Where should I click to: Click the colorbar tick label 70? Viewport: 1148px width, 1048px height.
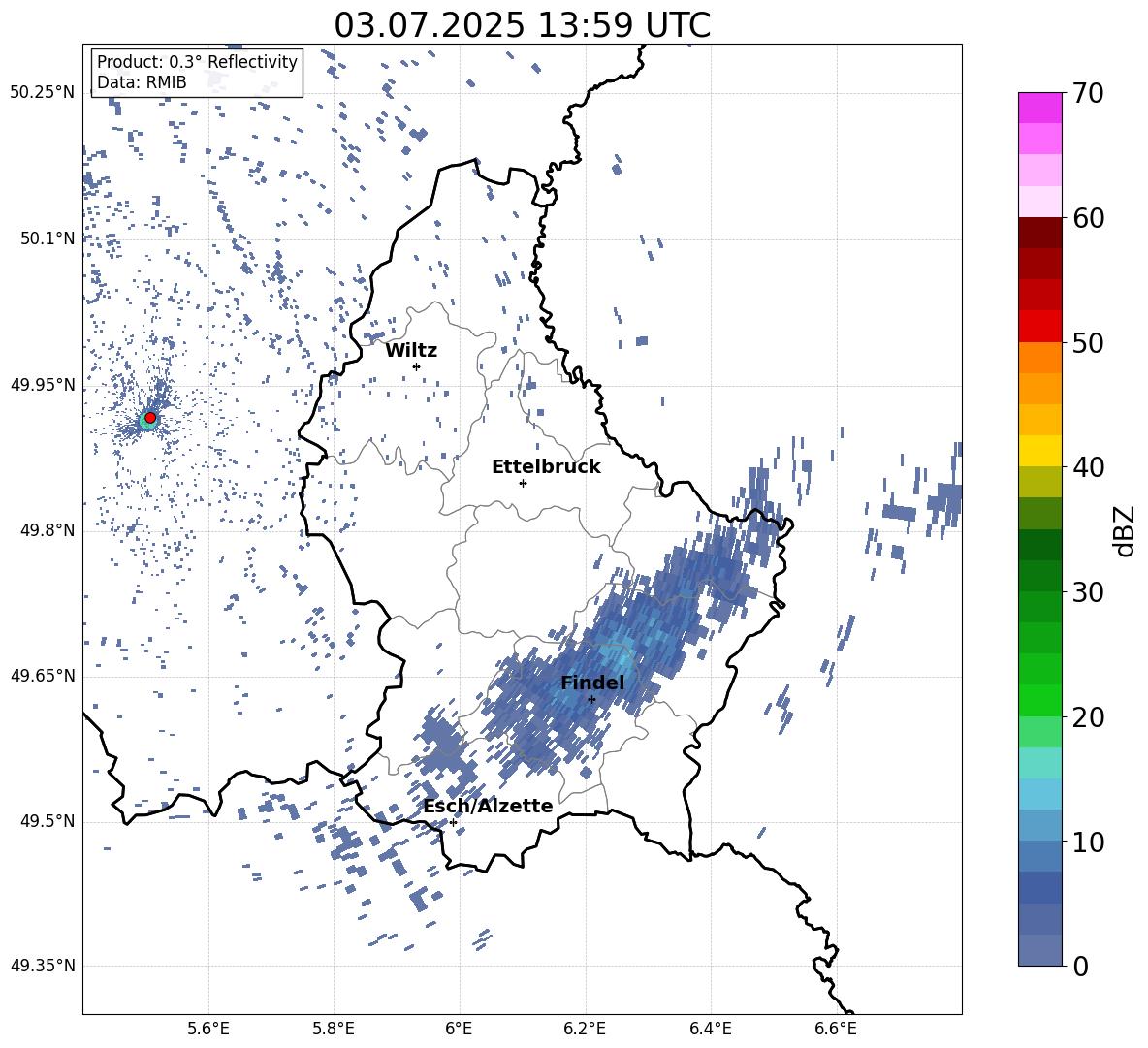point(1087,94)
